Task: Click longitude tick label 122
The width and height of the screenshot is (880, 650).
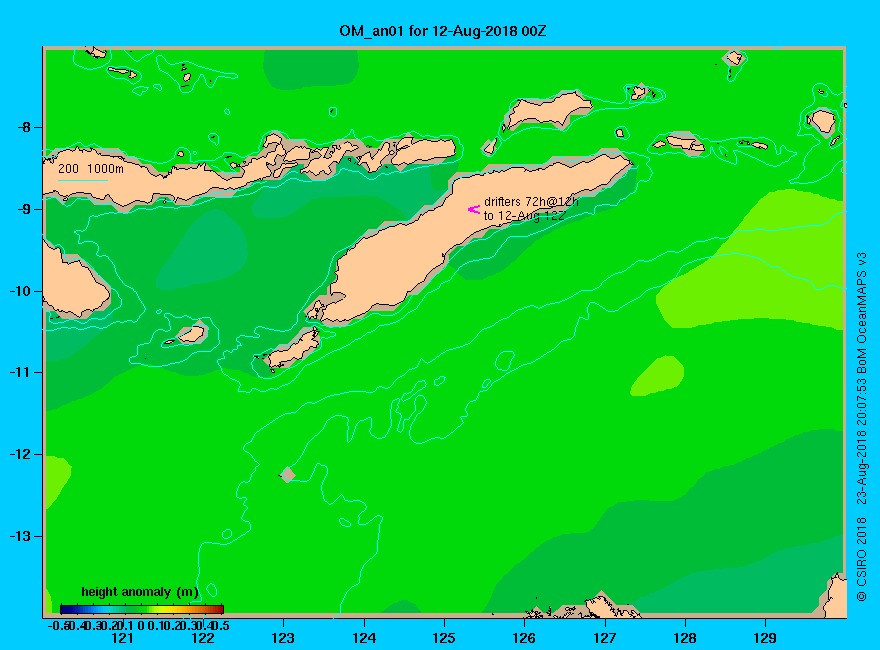Action: tap(203, 638)
